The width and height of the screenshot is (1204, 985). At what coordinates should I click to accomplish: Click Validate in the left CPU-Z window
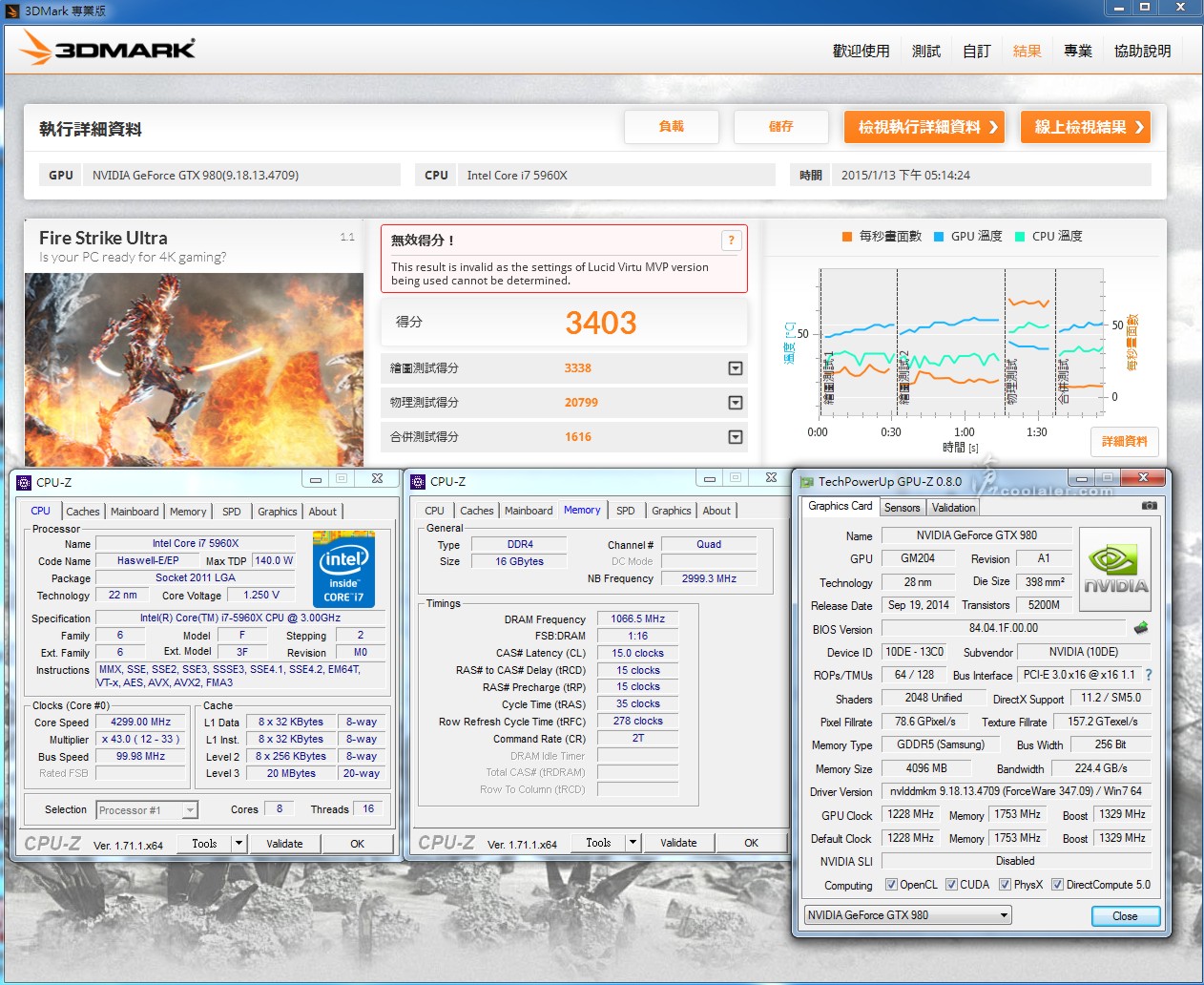tap(284, 844)
